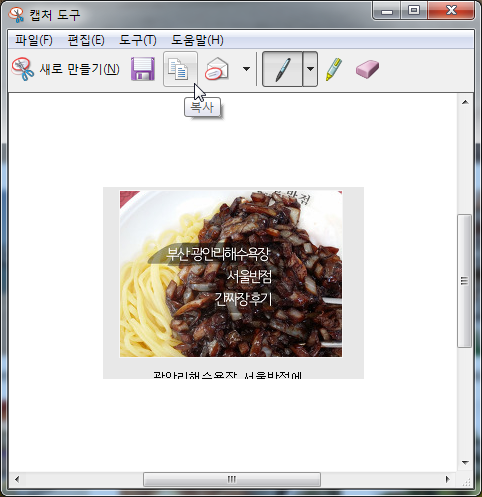Click the New Snip scissors icon
This screenshot has height=497, width=482.
tap(23, 69)
